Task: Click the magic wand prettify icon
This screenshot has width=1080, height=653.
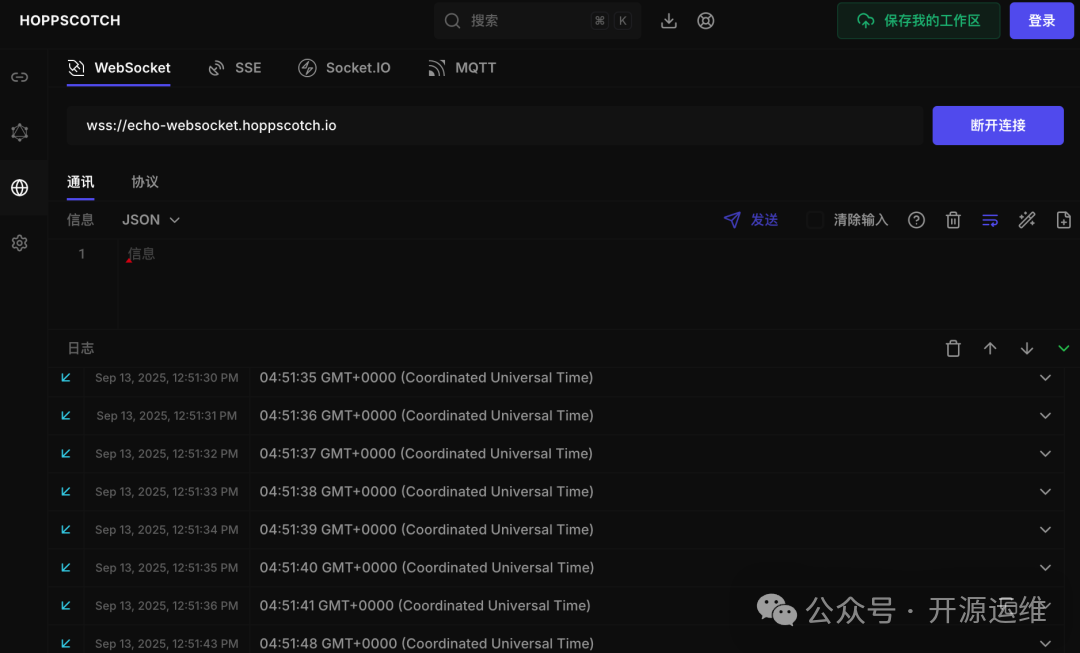Action: [x=1027, y=220]
